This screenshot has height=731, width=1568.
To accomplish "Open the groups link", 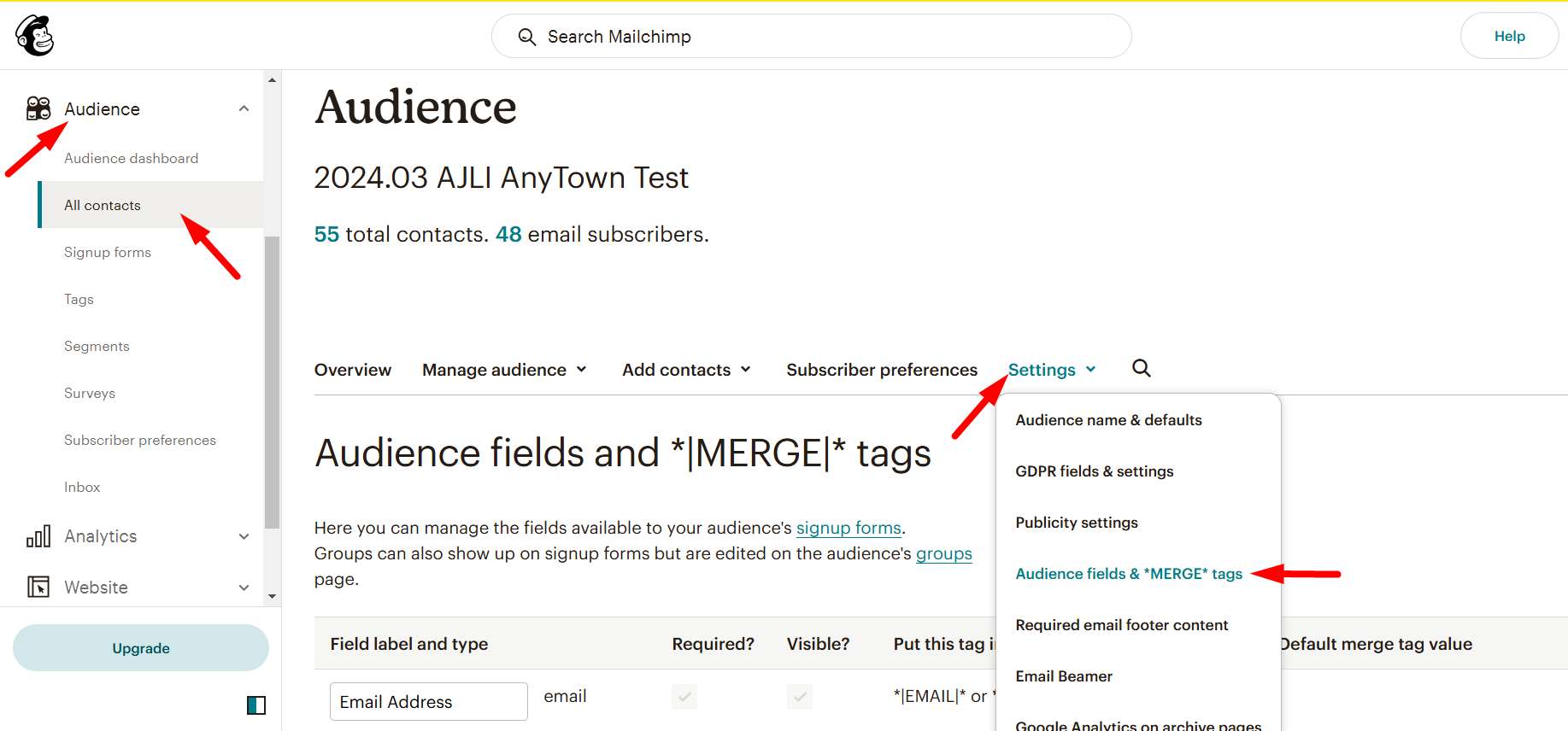I will point(944,553).
